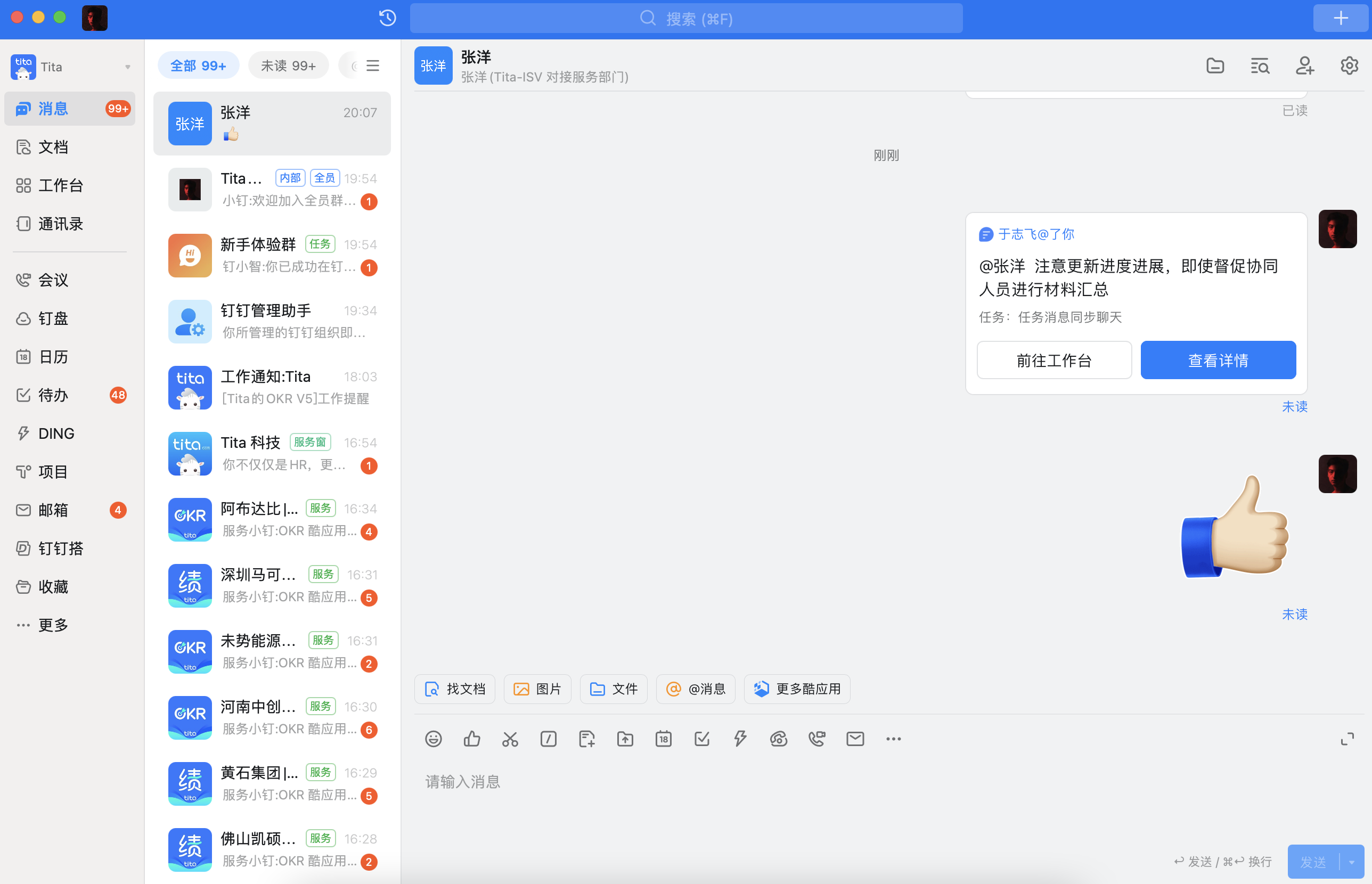Click 找文档 quick action button
The image size is (1372, 884).
pyautogui.click(x=455, y=689)
